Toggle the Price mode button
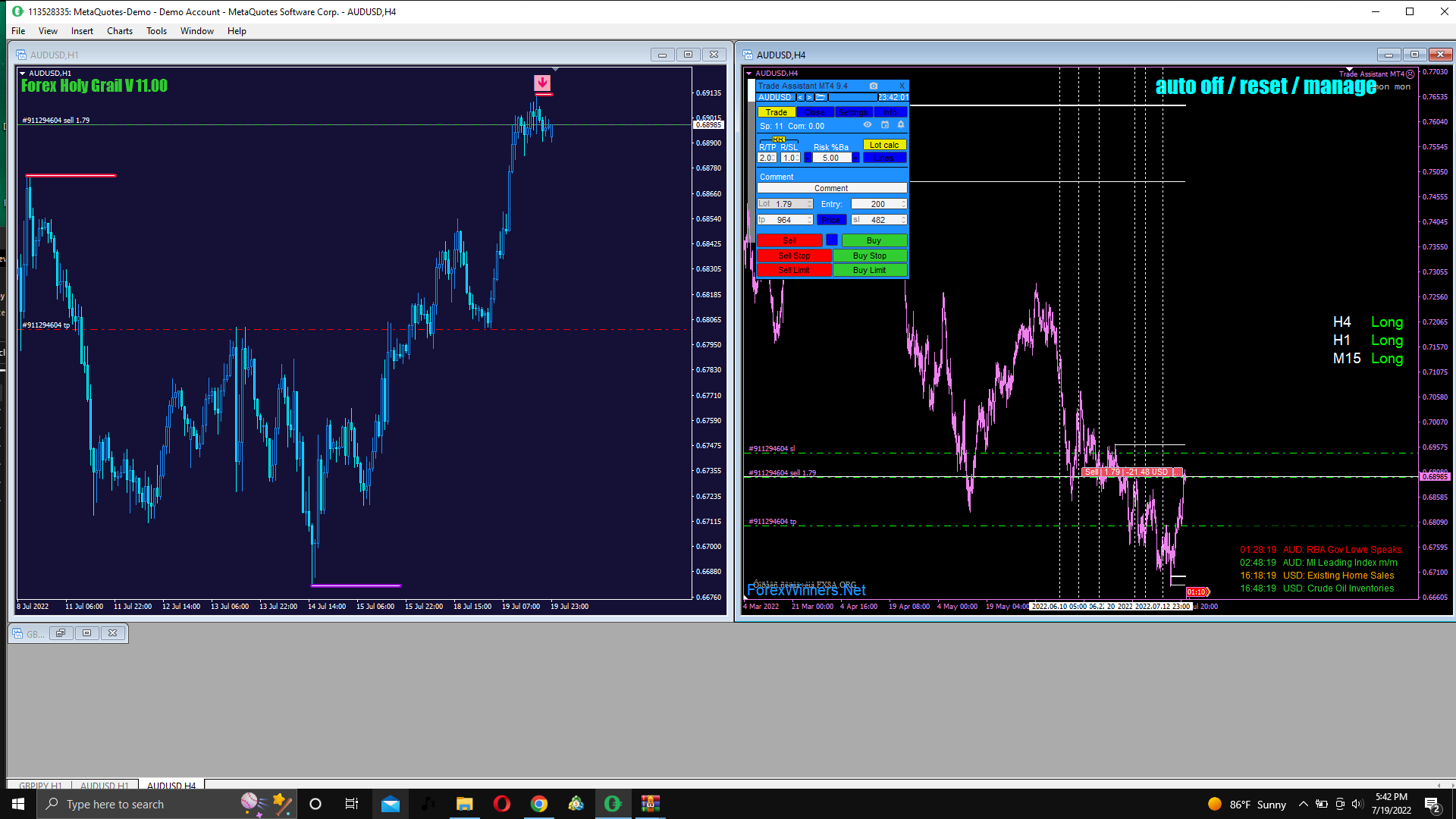The height and width of the screenshot is (819, 1456). pyautogui.click(x=831, y=220)
